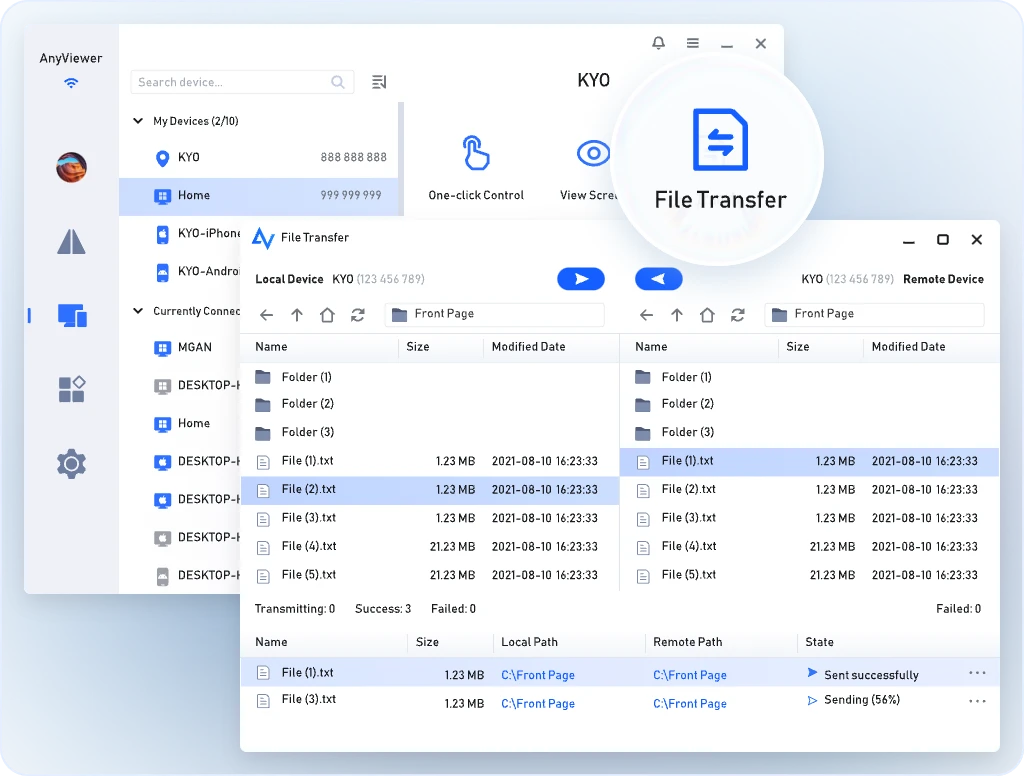Open more options for File (3).txt transfer

[977, 702]
